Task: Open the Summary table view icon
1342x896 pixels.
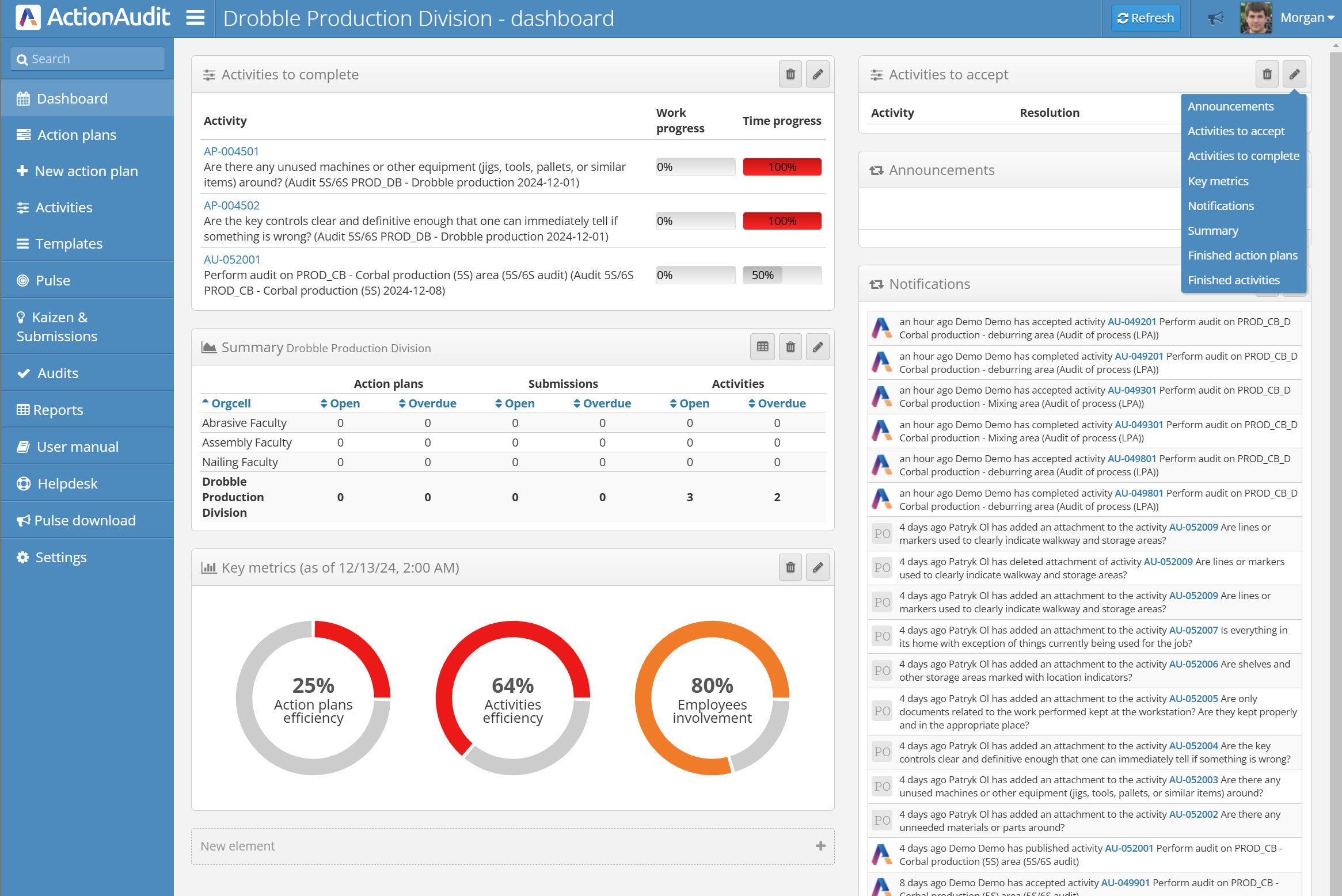Action: pyautogui.click(x=763, y=347)
